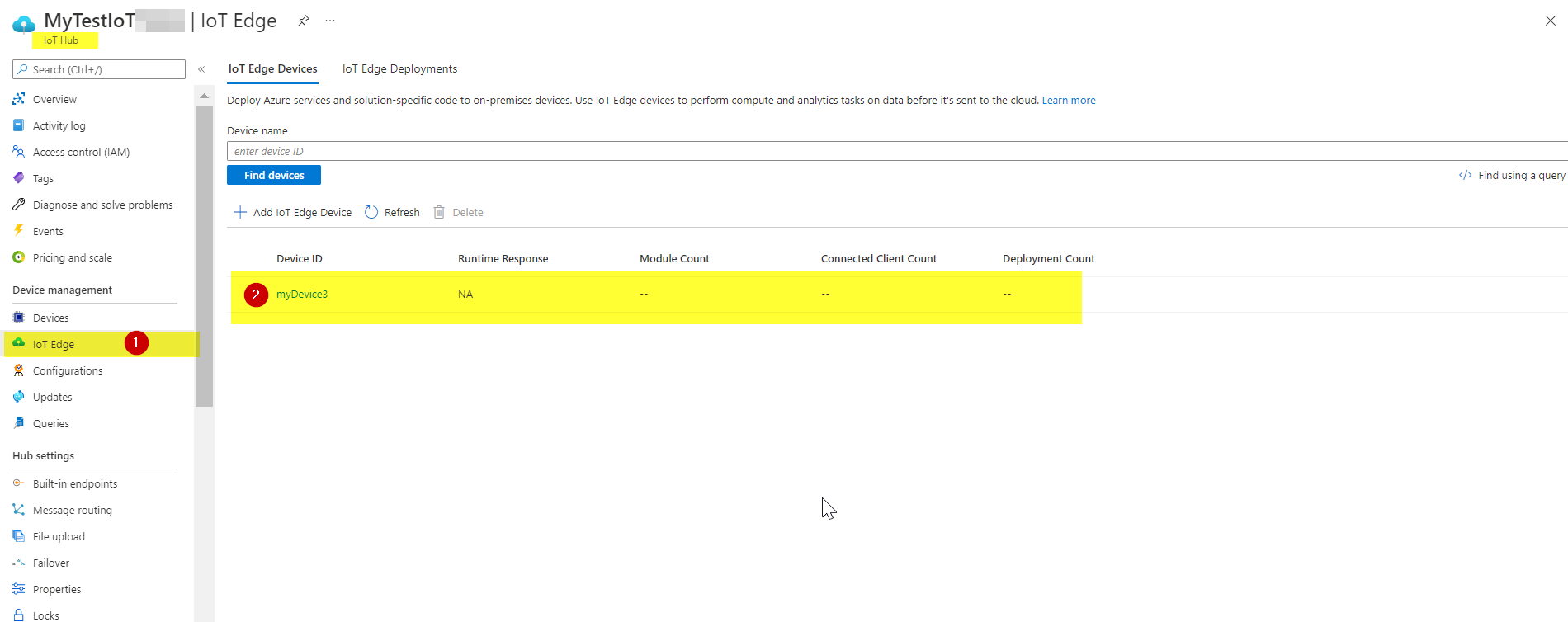Click the Message routing icon
Image resolution: width=1568 pixels, height=622 pixels.
(19, 510)
